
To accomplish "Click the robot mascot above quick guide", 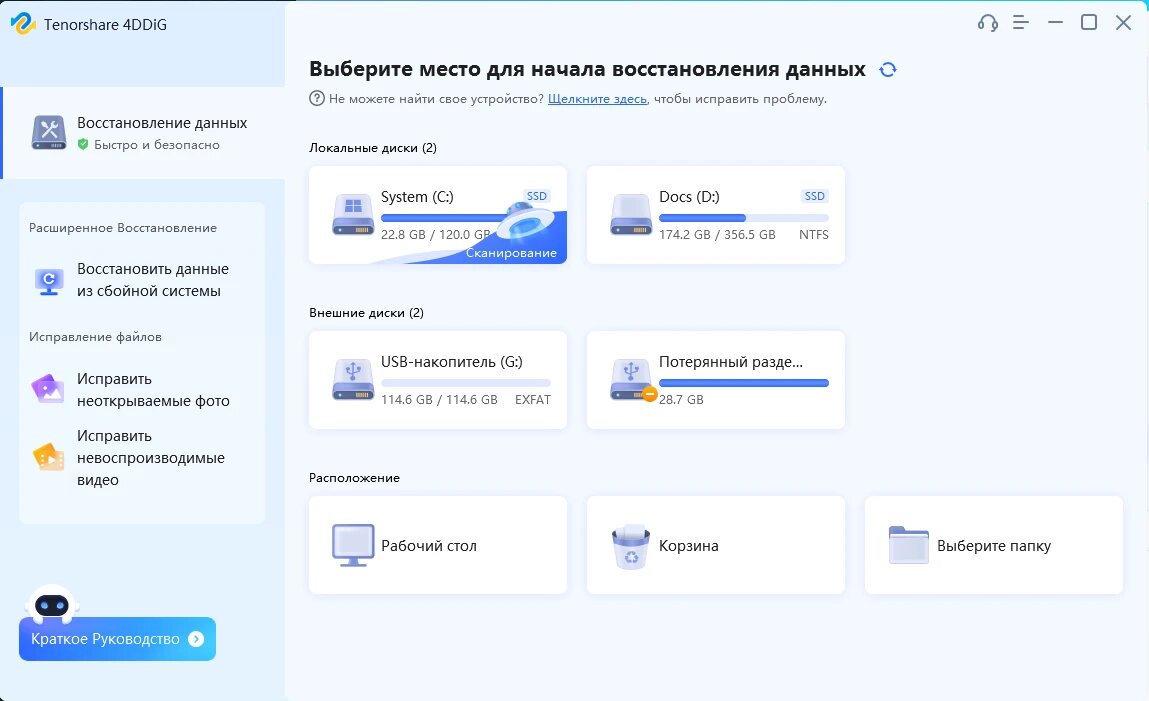I will (52, 604).
